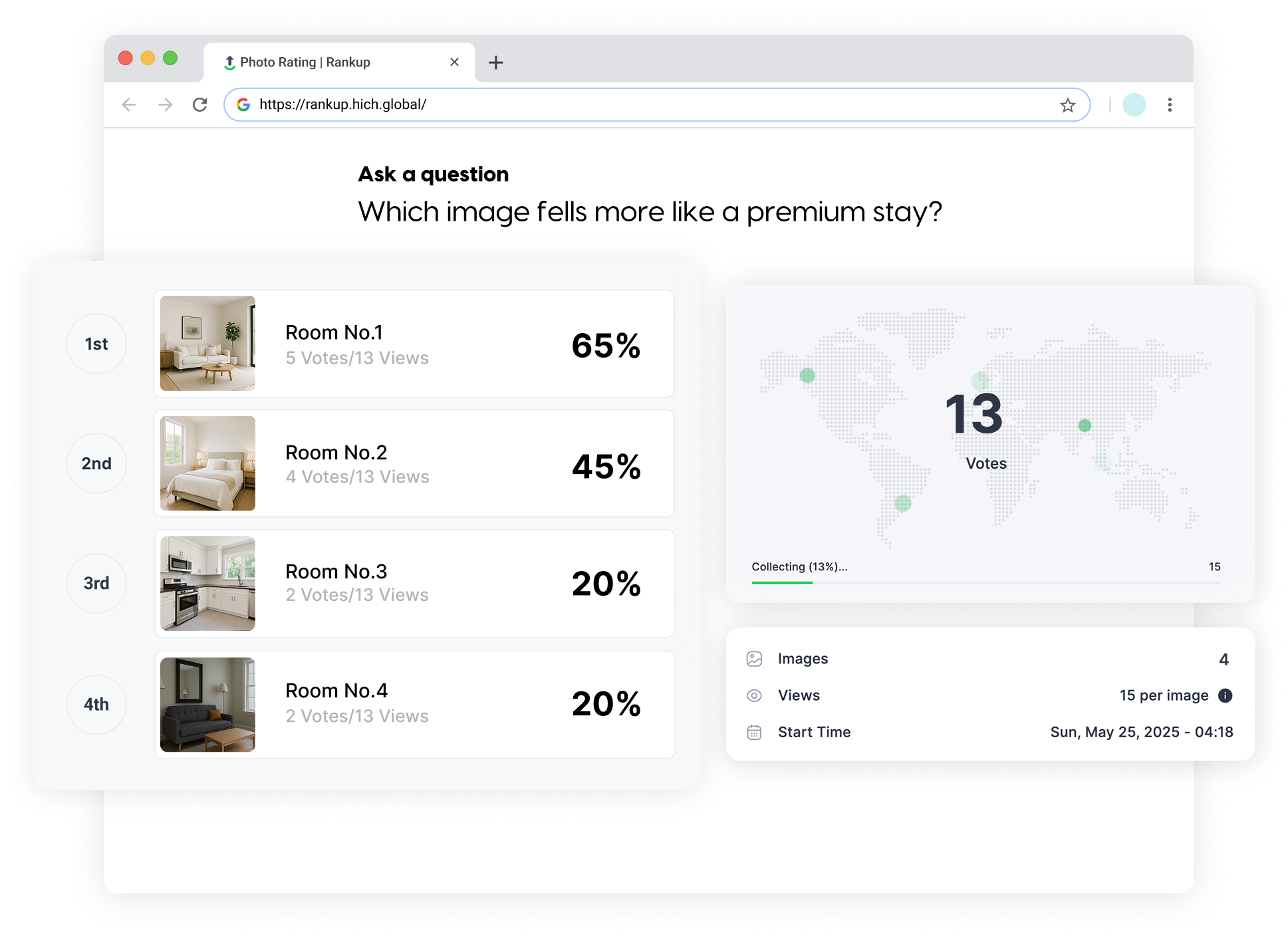Image resolution: width=1288 pixels, height=938 pixels.
Task: Click the green dot over North America
Action: (x=807, y=376)
